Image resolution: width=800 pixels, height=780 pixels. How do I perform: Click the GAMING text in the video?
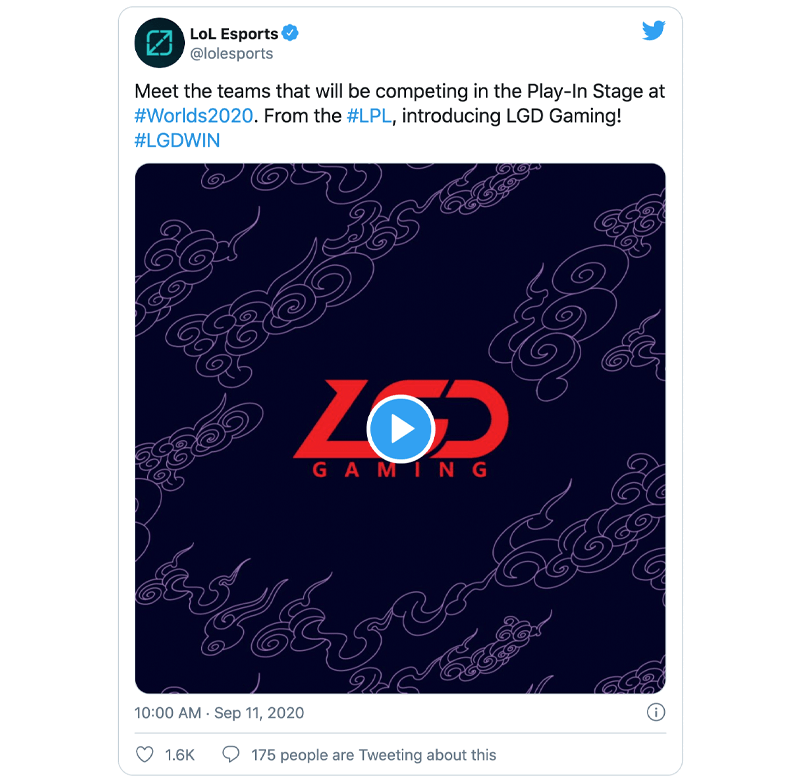400,469
